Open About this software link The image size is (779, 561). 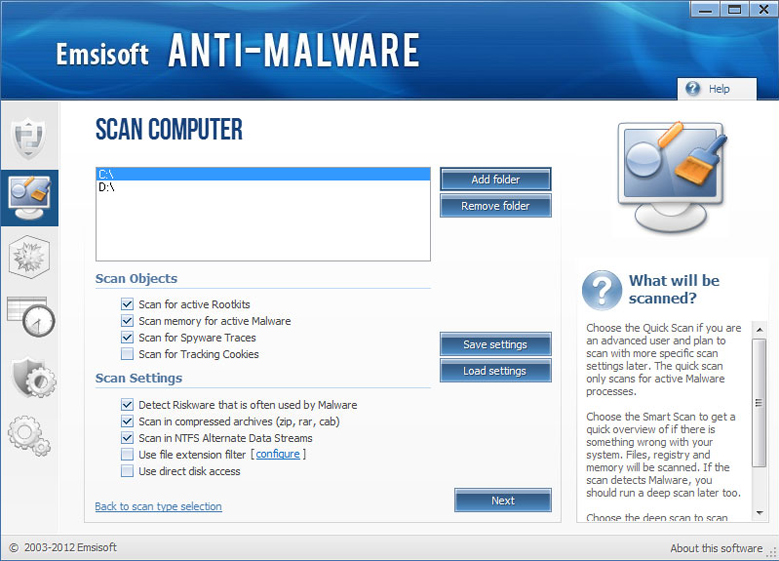coord(715,549)
